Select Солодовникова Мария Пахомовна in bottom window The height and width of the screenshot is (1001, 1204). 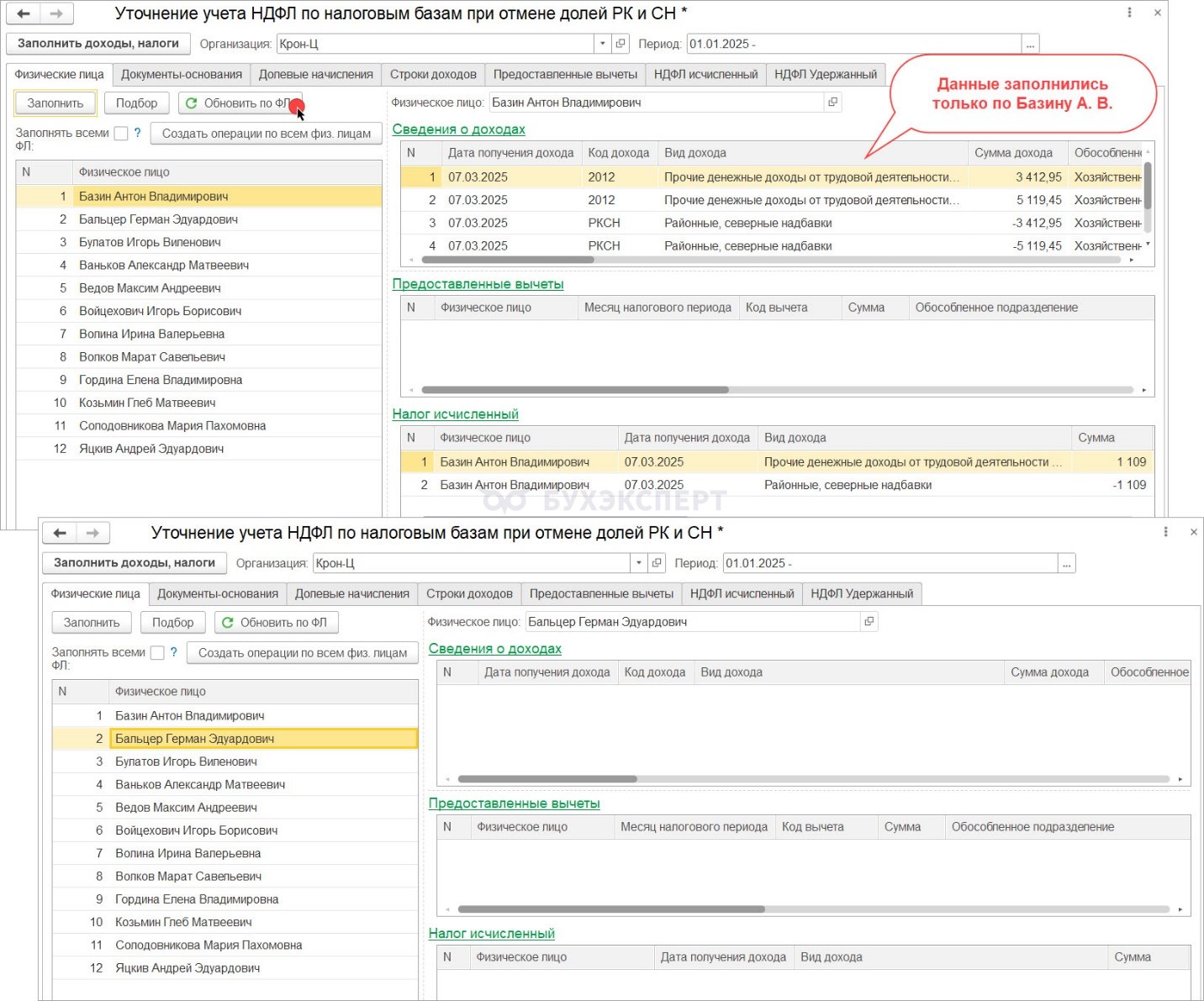235,945
